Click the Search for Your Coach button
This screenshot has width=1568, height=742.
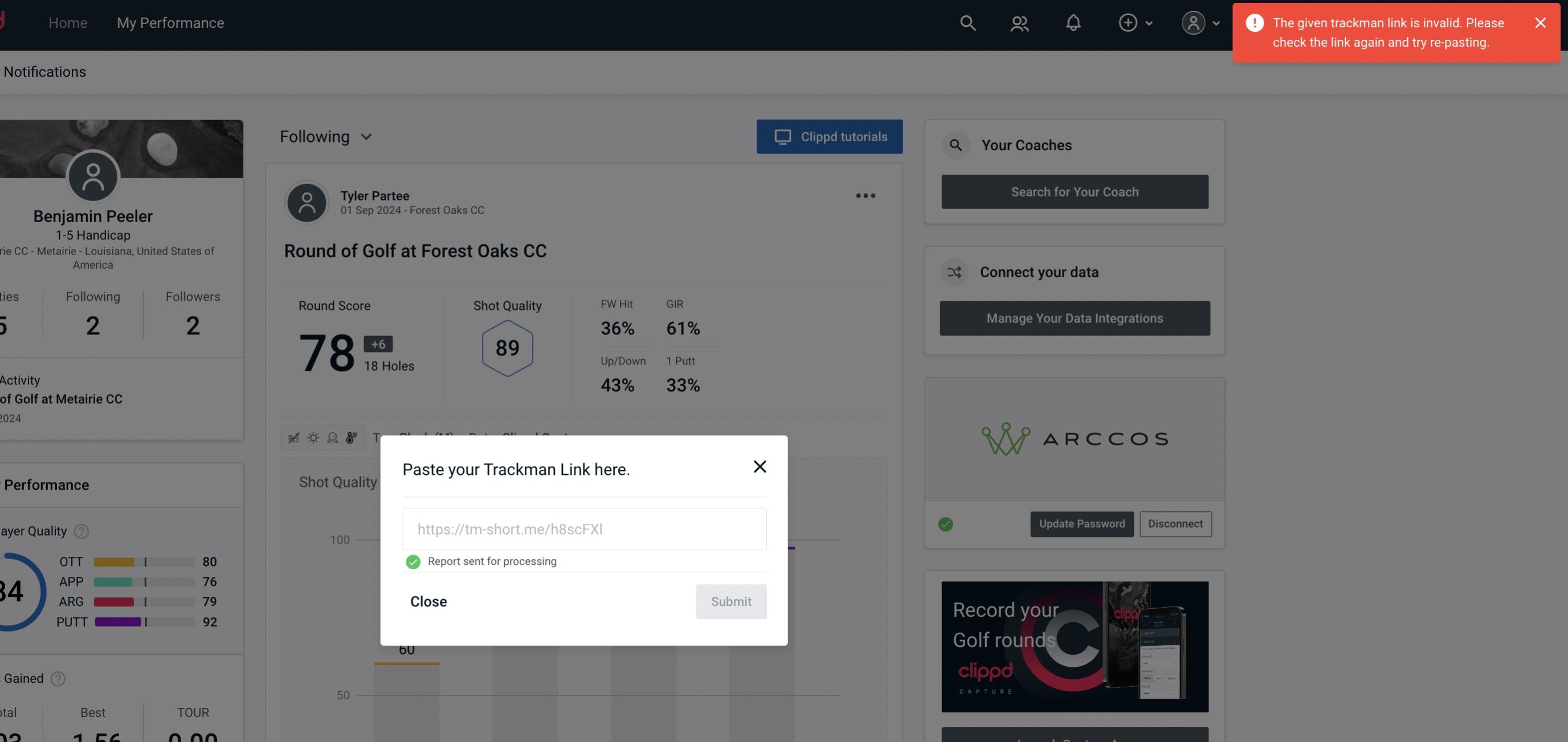pos(1075,192)
